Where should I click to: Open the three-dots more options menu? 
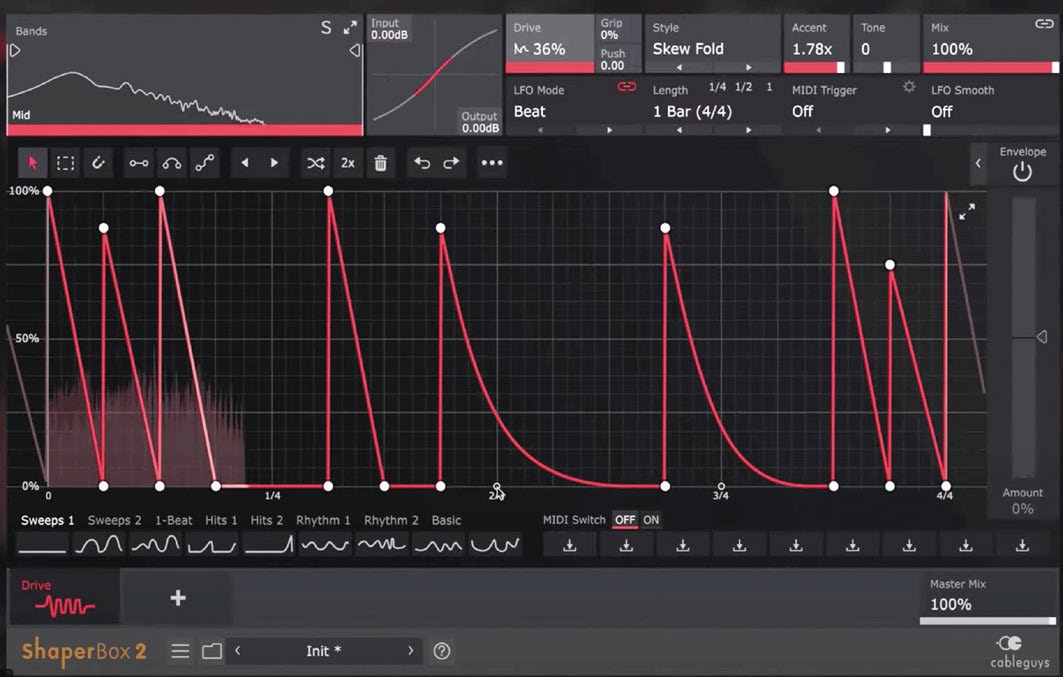pyautogui.click(x=492, y=163)
